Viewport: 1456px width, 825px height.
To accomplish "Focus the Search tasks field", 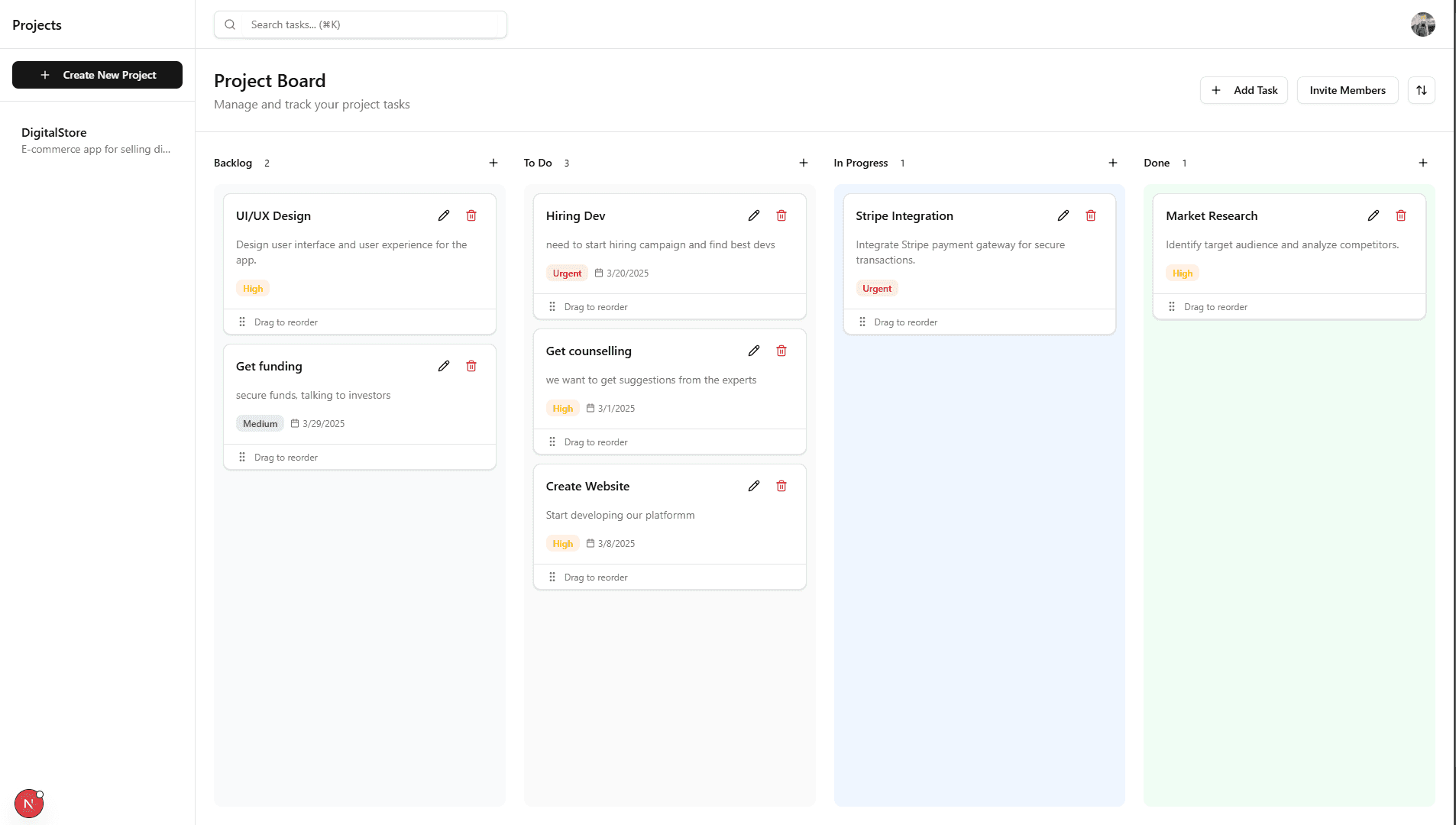I will [361, 24].
